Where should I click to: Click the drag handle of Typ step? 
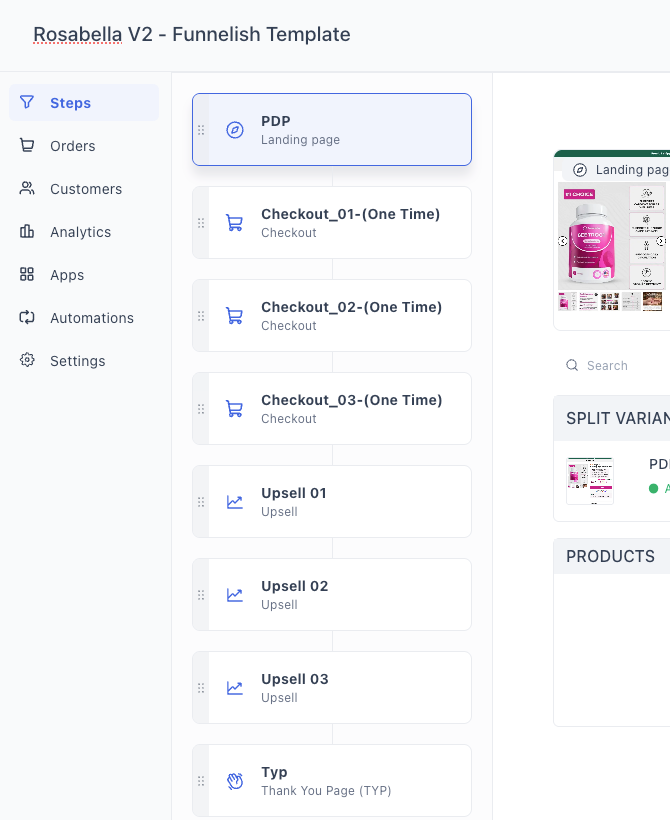point(201,781)
